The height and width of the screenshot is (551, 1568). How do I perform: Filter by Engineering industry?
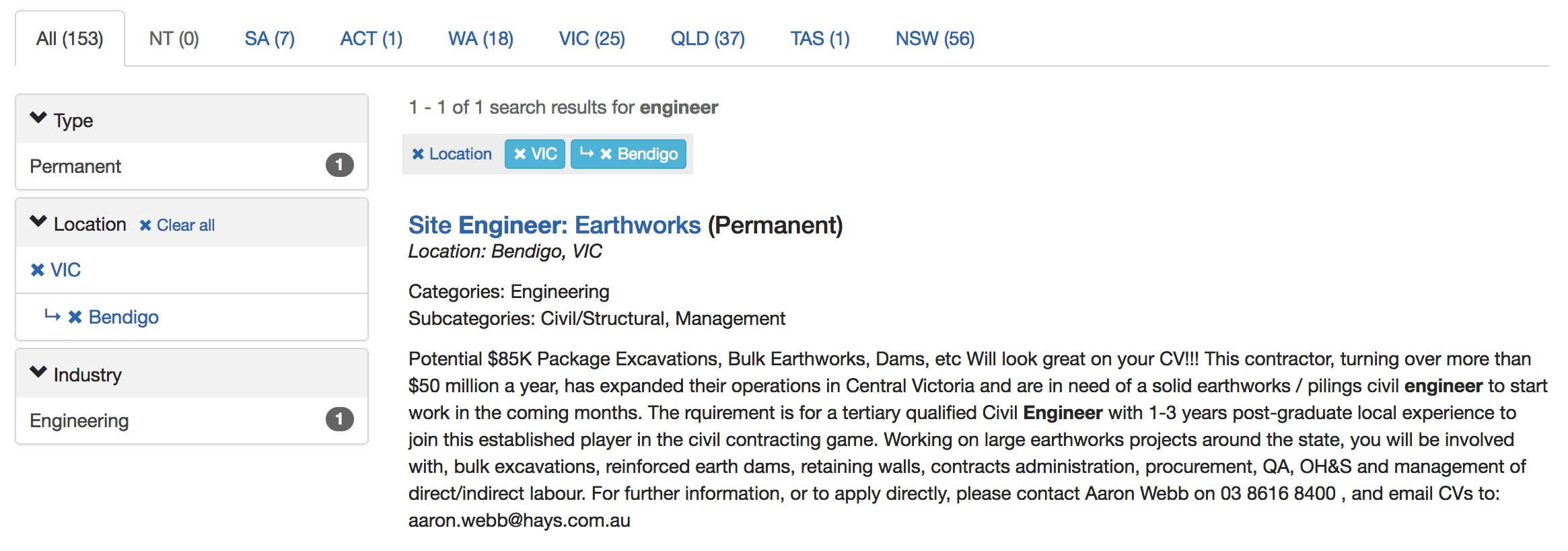[79, 421]
